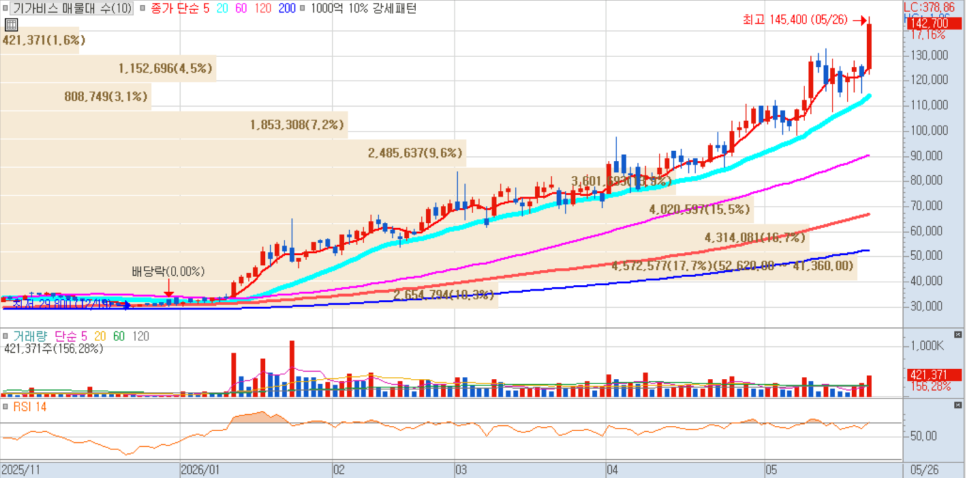This screenshot has height=478, width=966.
Task: Click the 4,020,597(15.5%) volume profile bar
Action: click(x=377, y=209)
